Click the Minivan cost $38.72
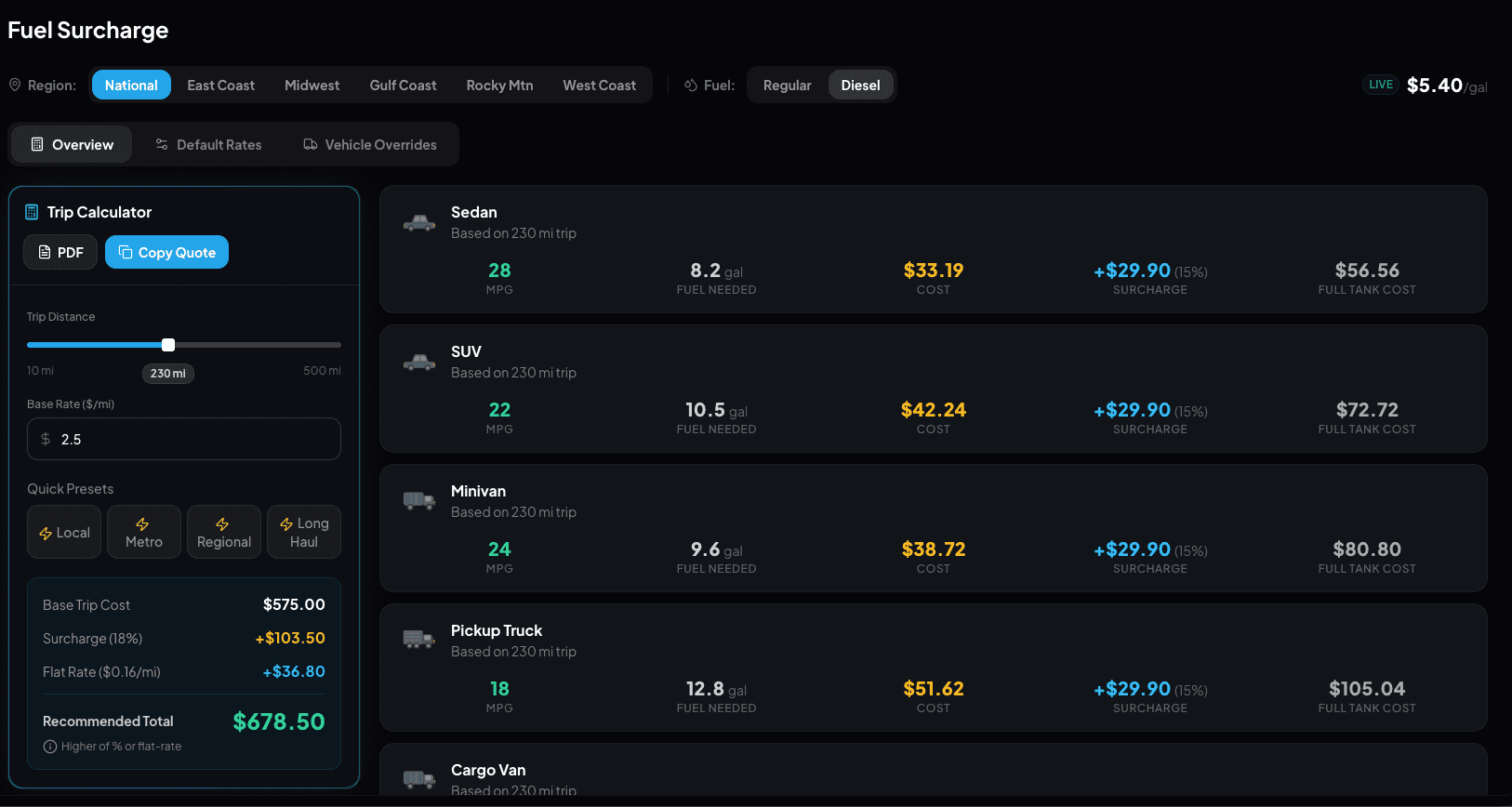This screenshot has width=1512, height=807. (x=934, y=549)
